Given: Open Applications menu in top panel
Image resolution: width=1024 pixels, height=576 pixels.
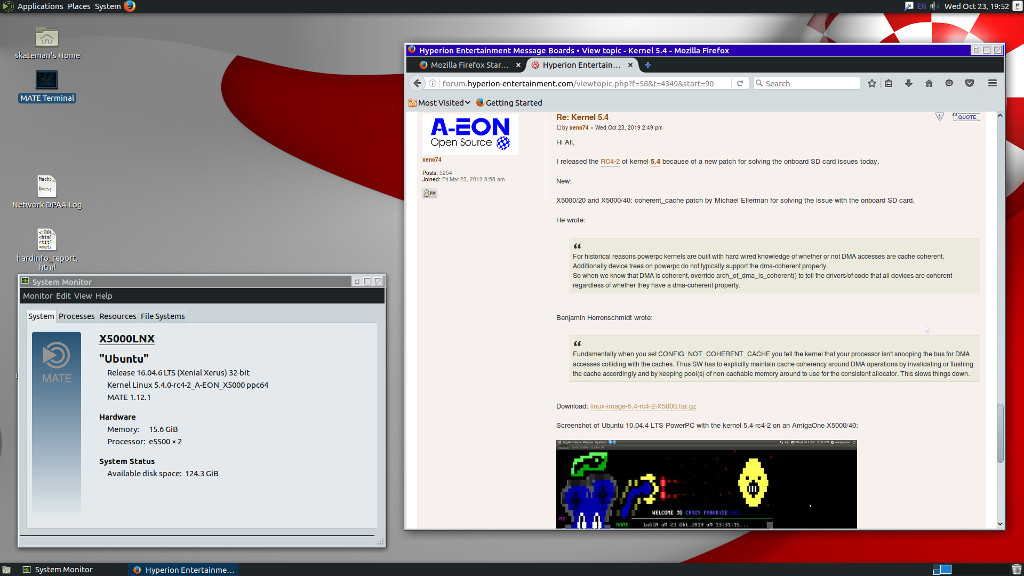Looking at the screenshot, I should [40, 6].
